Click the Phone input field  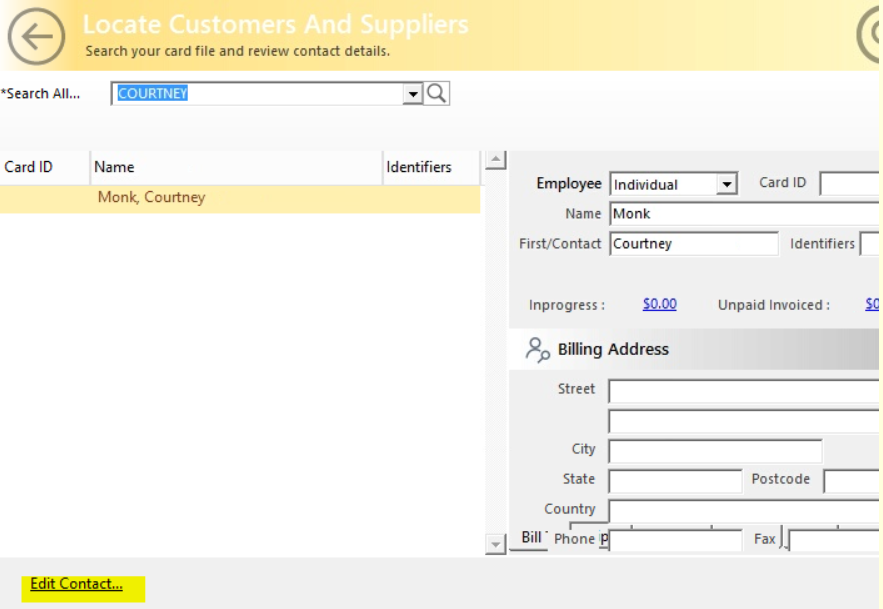pos(675,540)
